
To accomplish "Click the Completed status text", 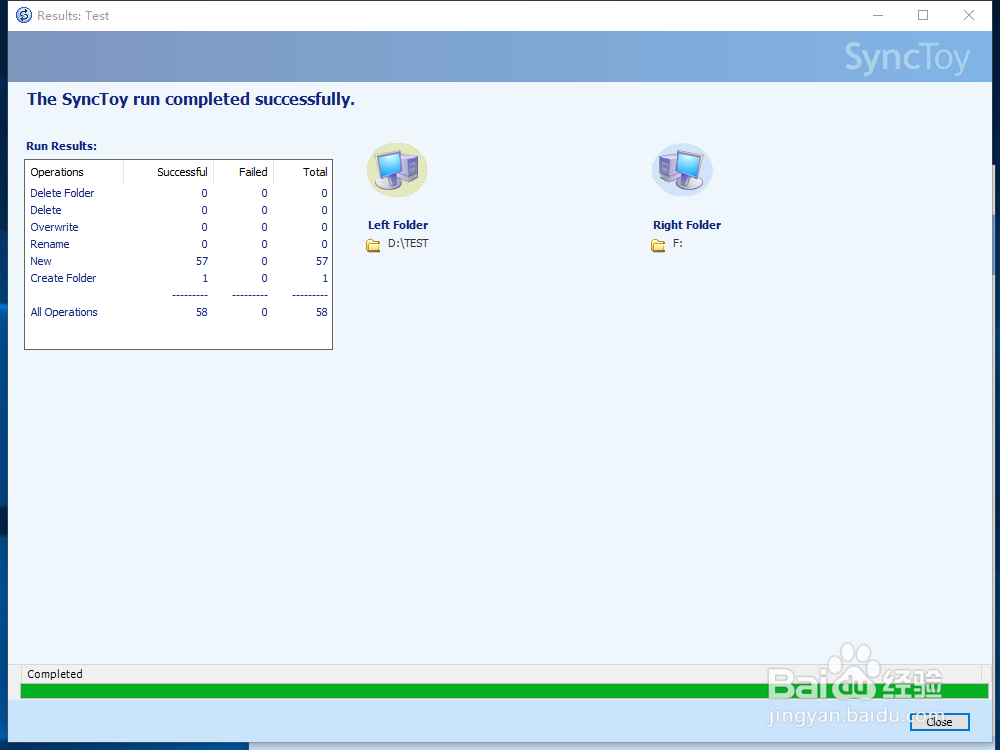I will tap(55, 674).
